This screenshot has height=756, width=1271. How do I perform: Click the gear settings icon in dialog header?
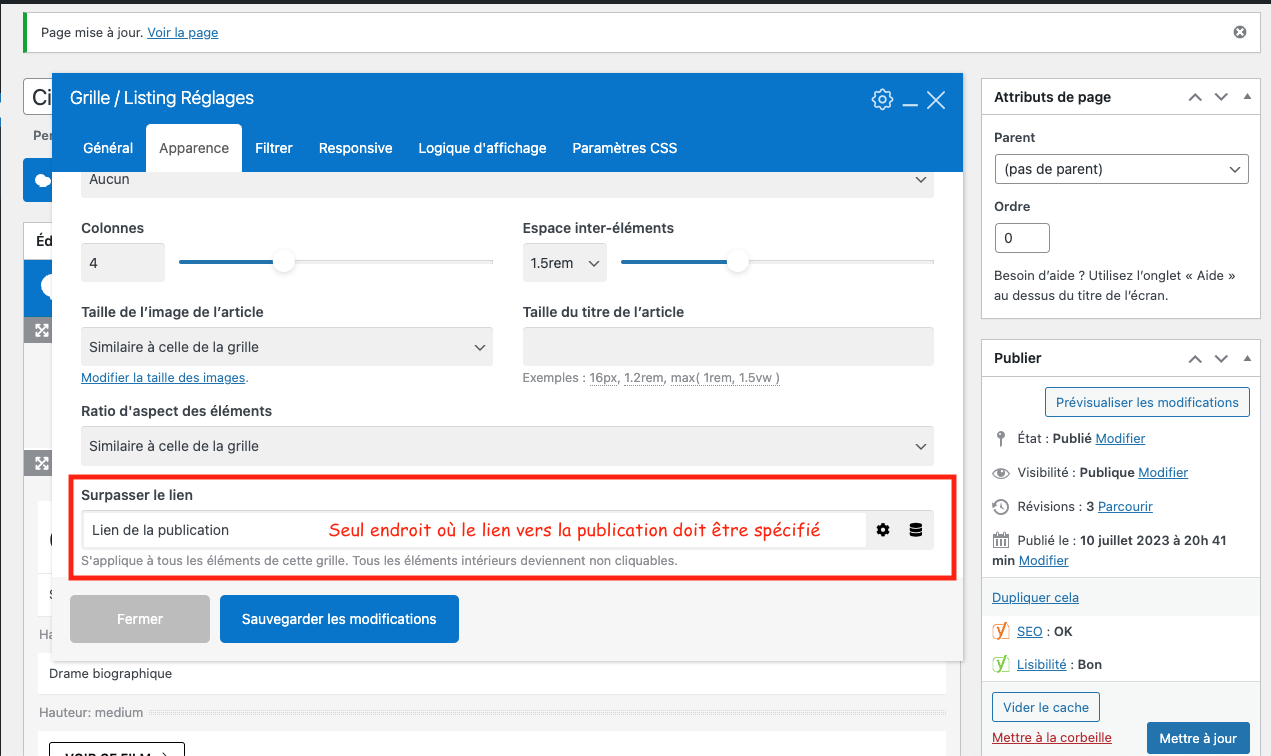[881, 99]
